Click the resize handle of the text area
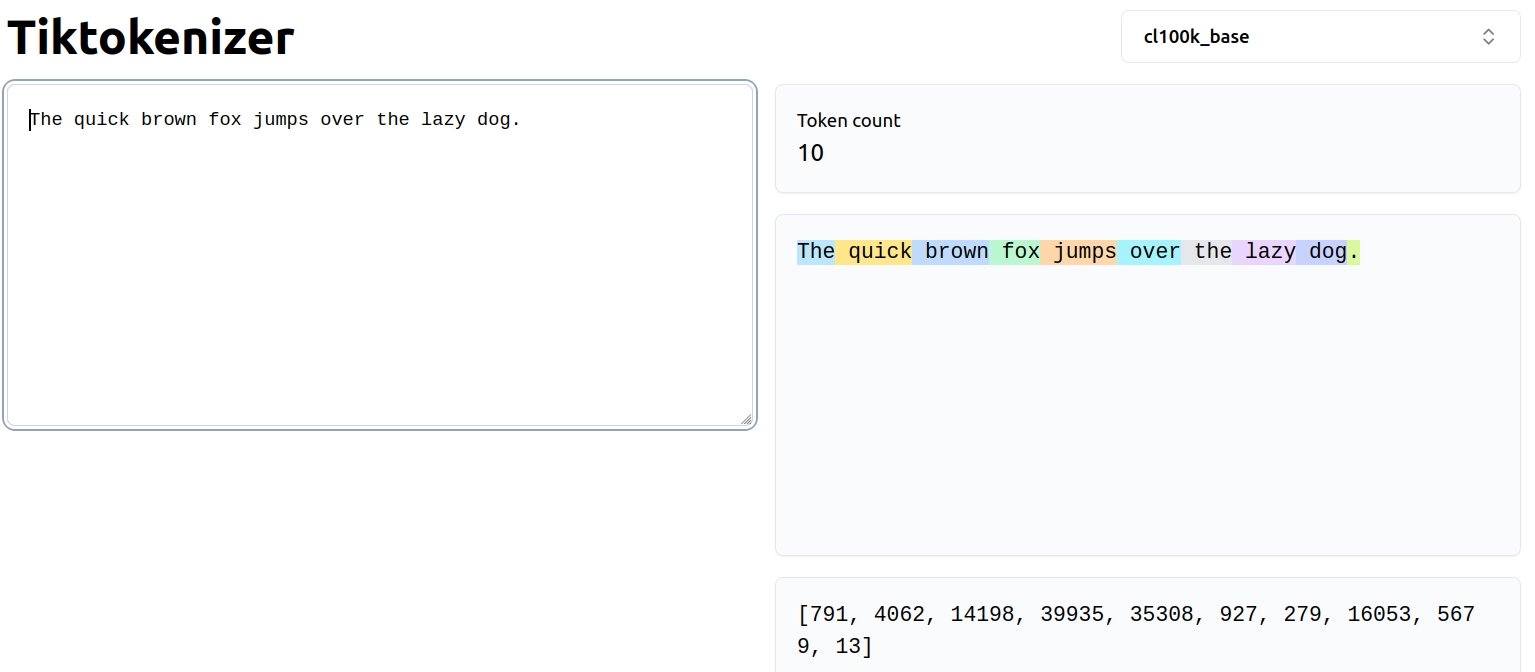 (x=746, y=420)
